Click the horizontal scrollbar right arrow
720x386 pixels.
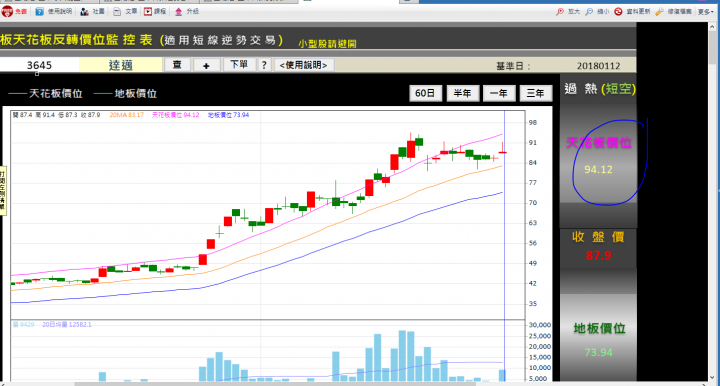[705, 384]
